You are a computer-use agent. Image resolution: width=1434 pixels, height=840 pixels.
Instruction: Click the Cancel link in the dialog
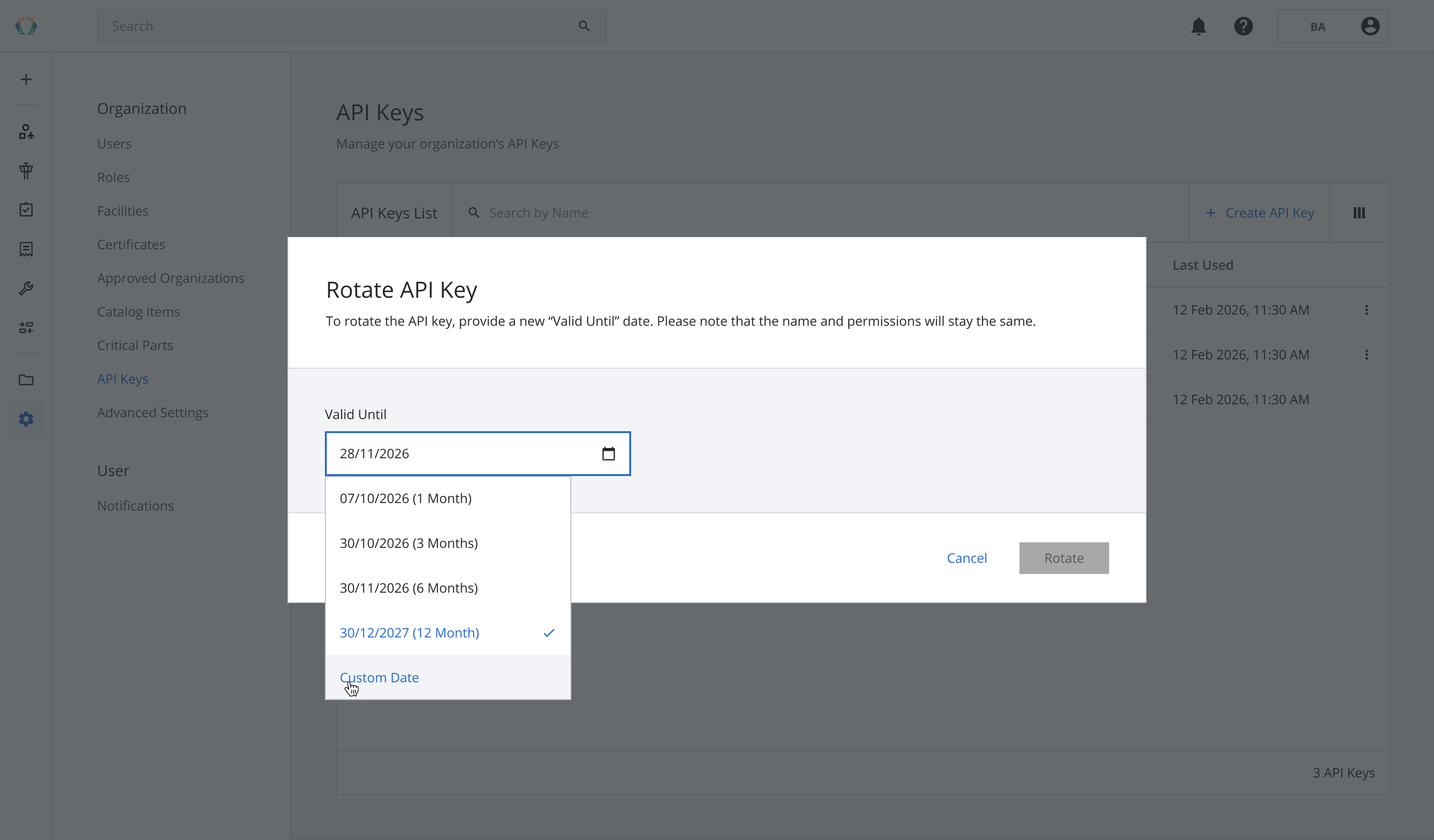pos(967,558)
